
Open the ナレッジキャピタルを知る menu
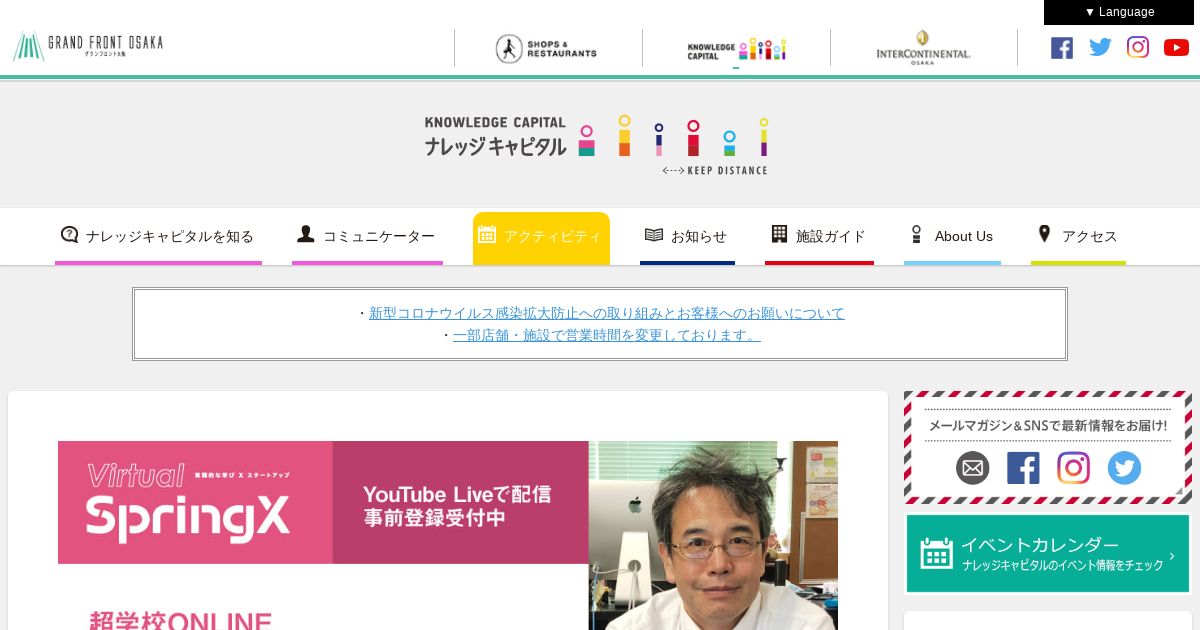point(158,237)
